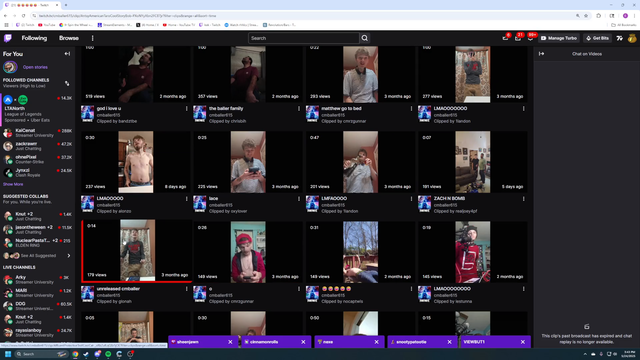Open the whispers icon with 21 badge

pyautogui.click(x=518, y=38)
